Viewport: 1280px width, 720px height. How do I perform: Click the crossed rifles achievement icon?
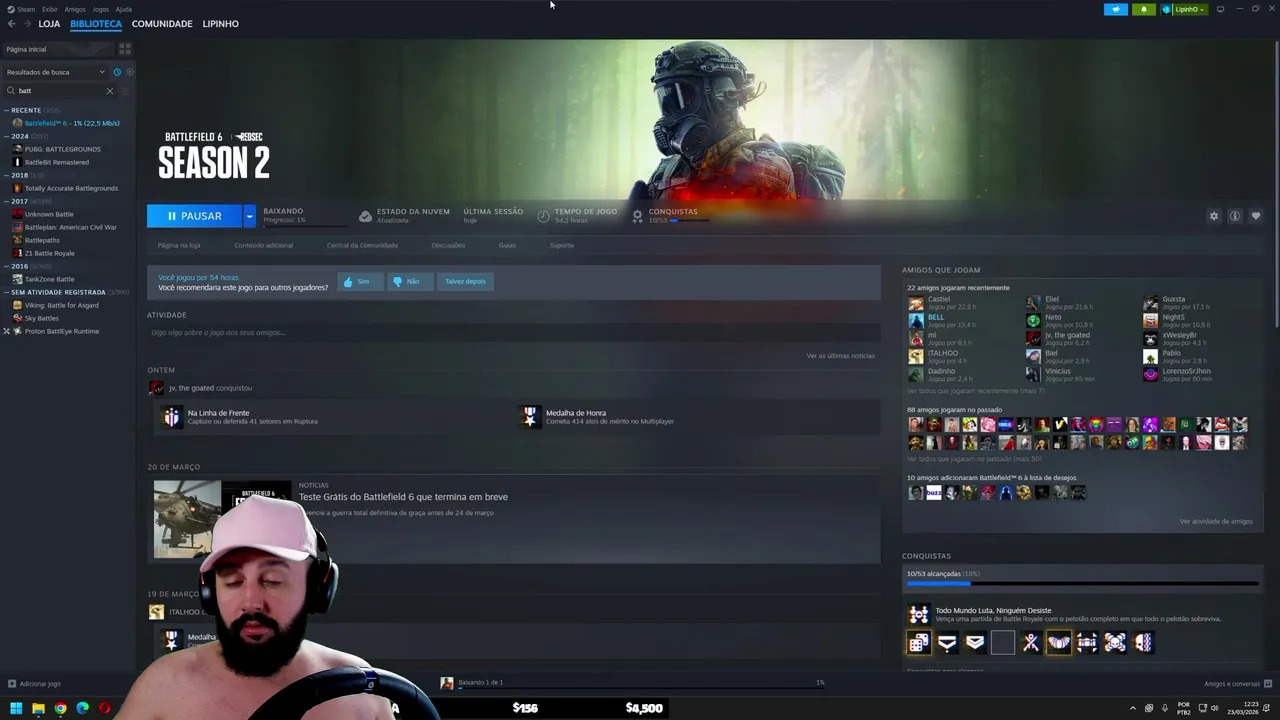click(x=1031, y=643)
